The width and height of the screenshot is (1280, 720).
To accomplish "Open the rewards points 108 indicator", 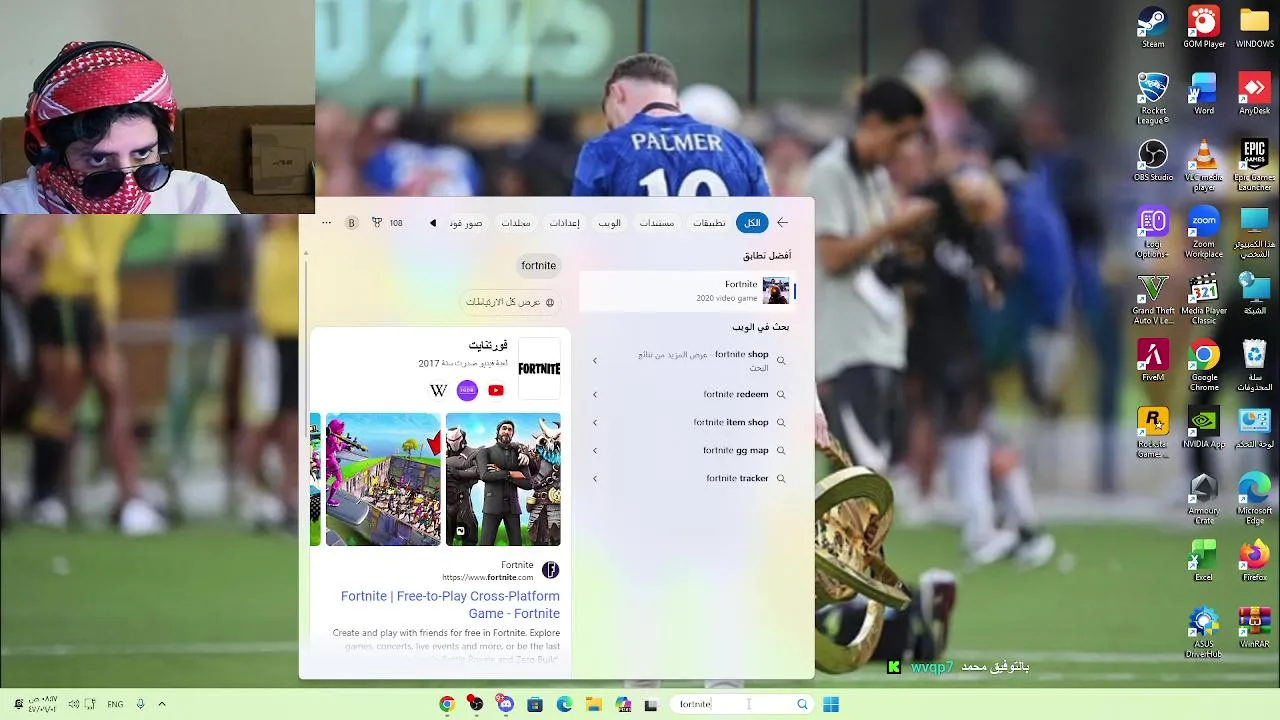I will (x=388, y=223).
